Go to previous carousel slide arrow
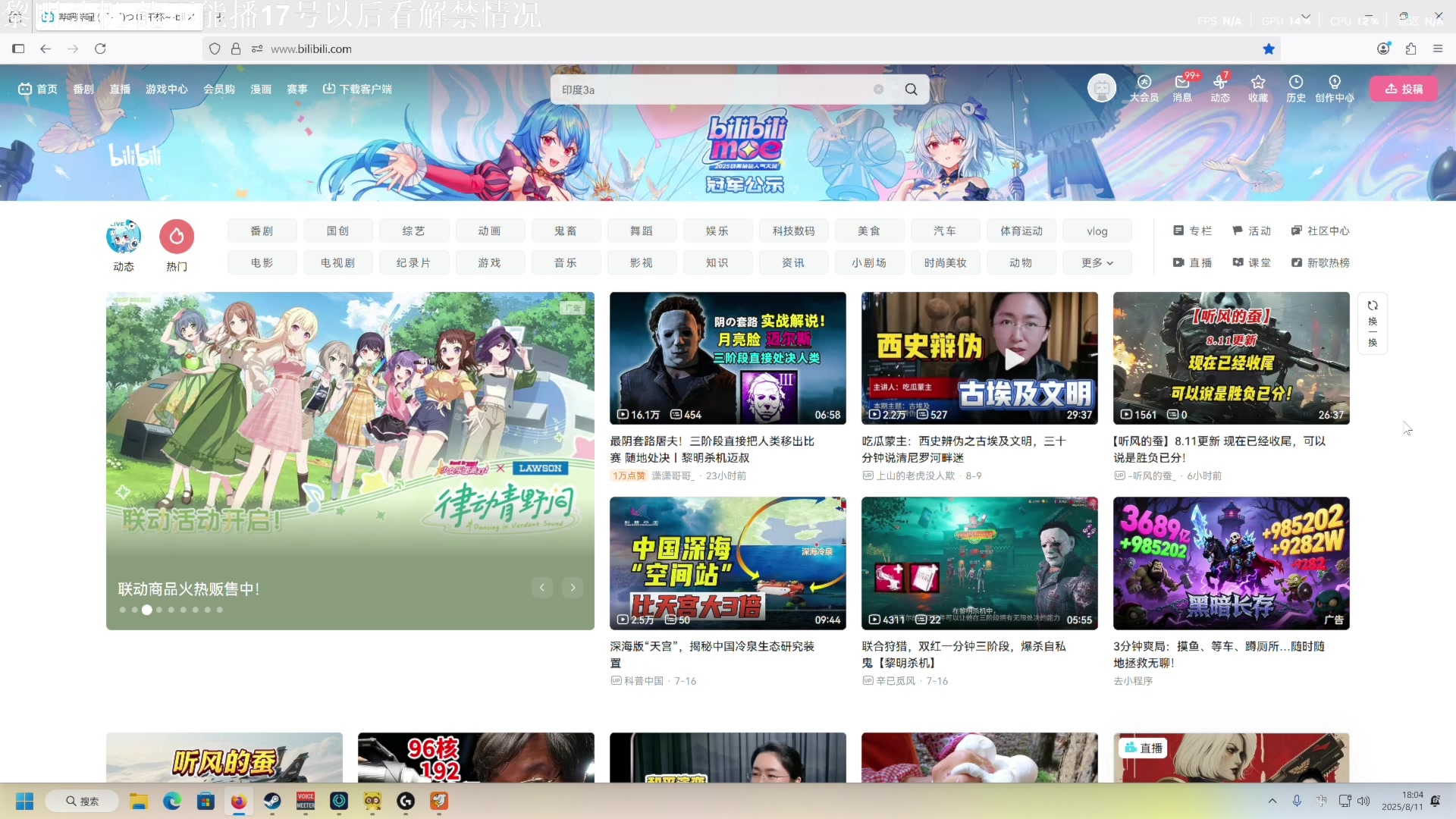This screenshot has width=1456, height=819. coord(542,587)
